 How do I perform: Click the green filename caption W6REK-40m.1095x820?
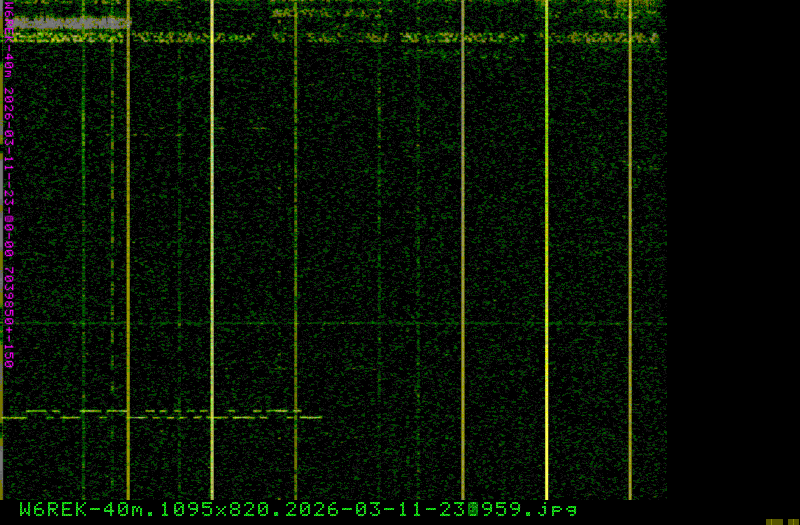point(298,509)
